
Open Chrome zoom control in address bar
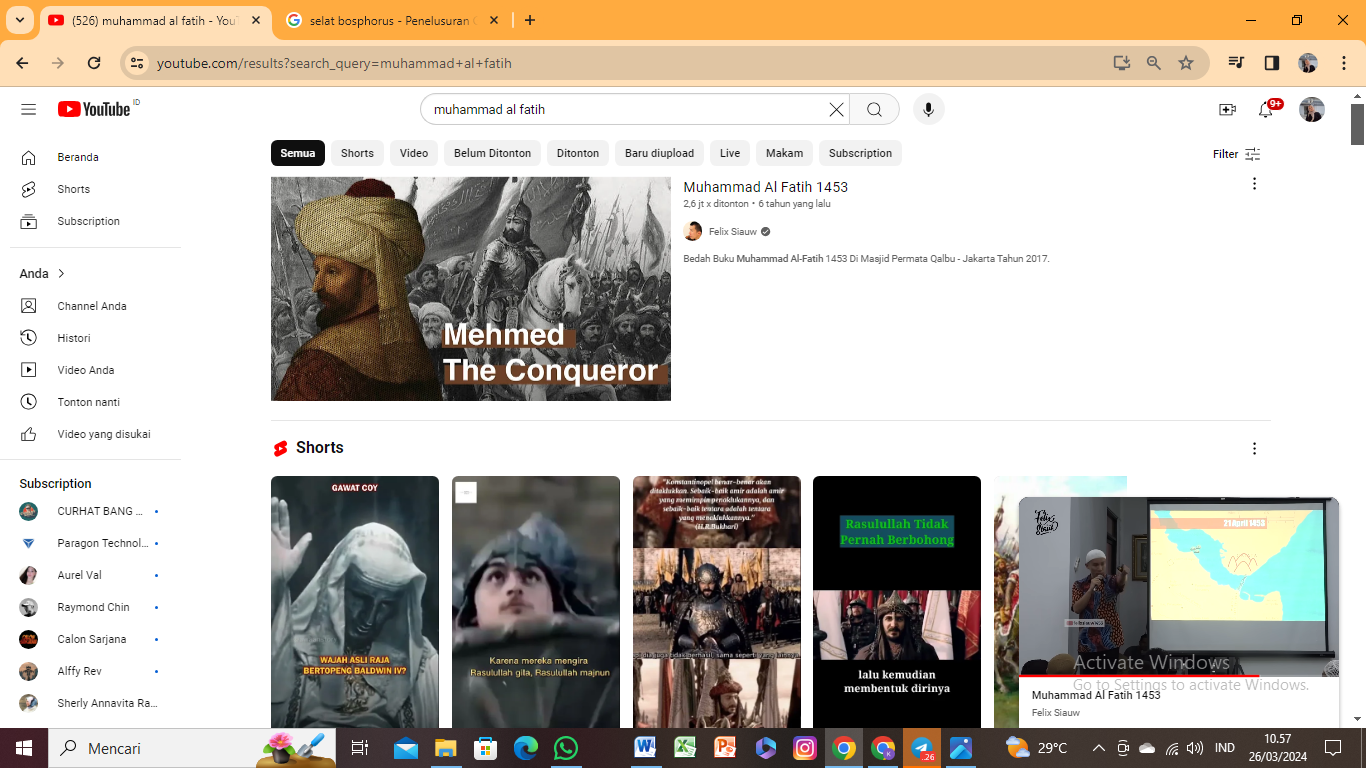[1154, 63]
